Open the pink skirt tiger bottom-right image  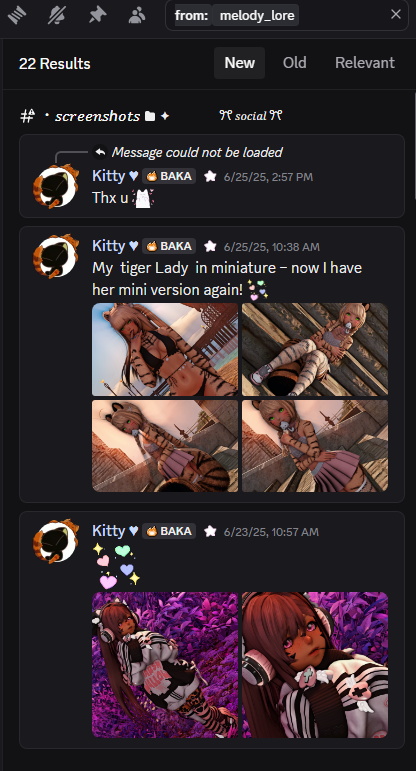tap(315, 445)
